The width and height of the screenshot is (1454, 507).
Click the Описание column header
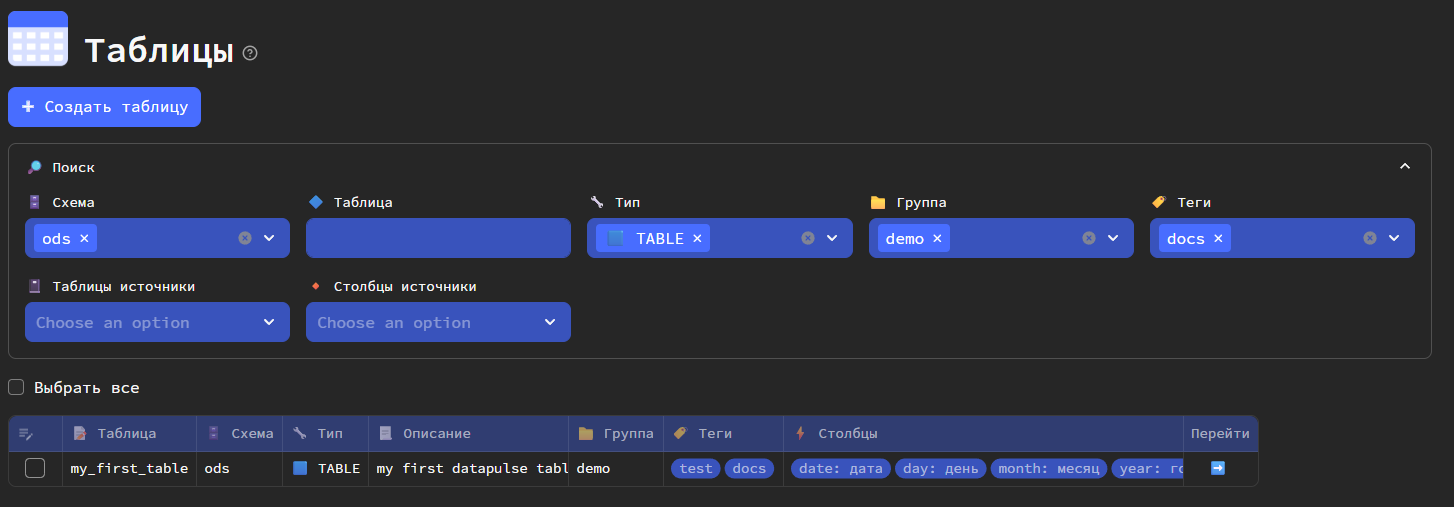coord(469,433)
